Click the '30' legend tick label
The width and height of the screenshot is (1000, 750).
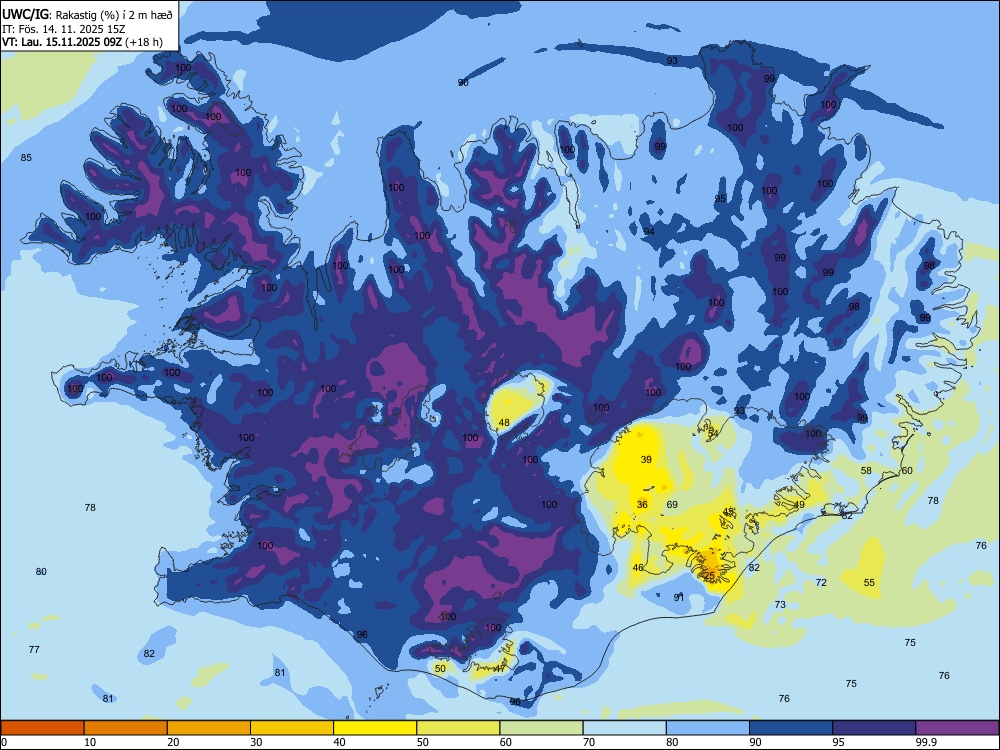click(256, 742)
